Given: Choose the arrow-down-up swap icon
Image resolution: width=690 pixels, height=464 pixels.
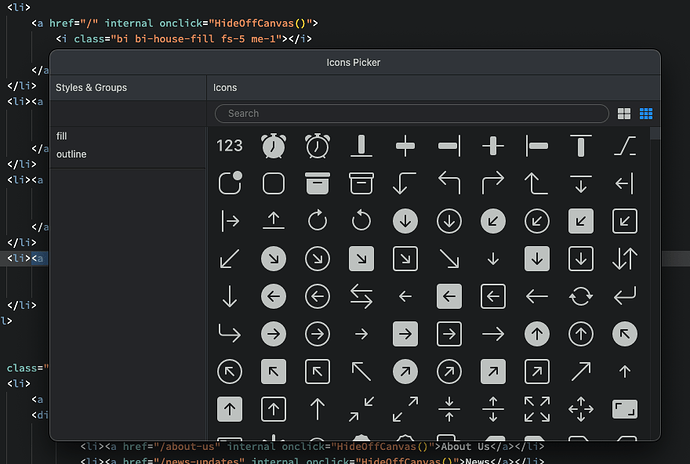Looking at the screenshot, I should (x=625, y=258).
